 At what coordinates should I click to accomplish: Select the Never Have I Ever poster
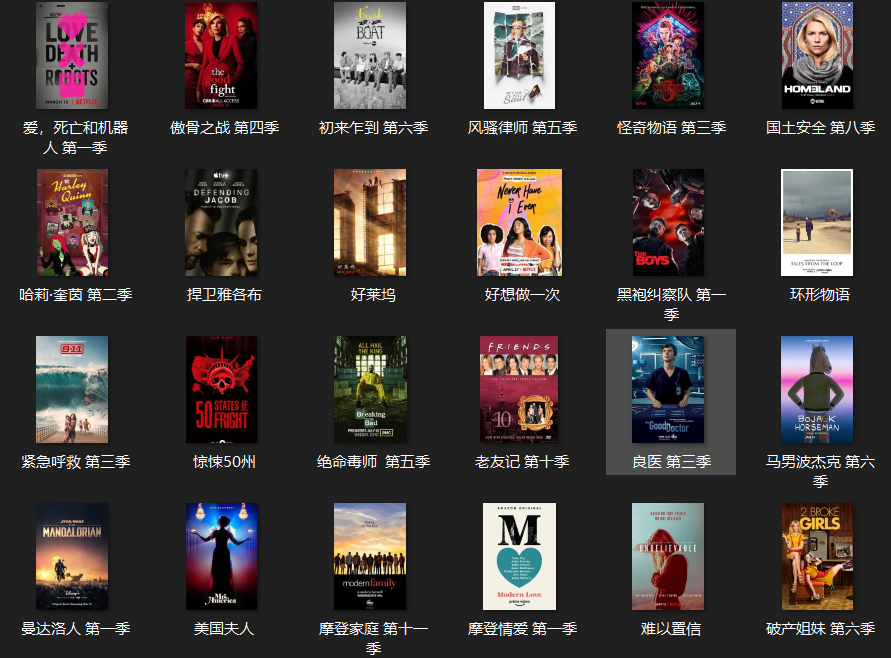click(x=519, y=222)
